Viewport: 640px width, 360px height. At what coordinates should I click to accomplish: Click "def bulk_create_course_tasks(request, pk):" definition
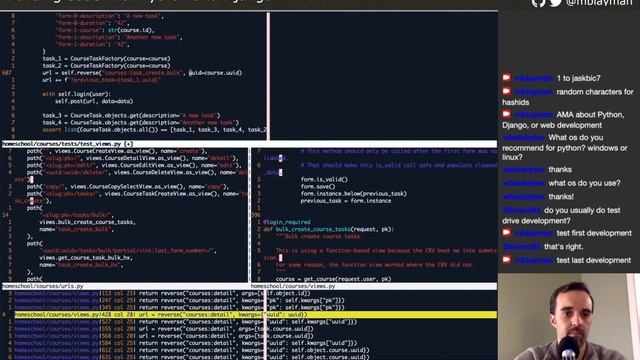[328, 229]
